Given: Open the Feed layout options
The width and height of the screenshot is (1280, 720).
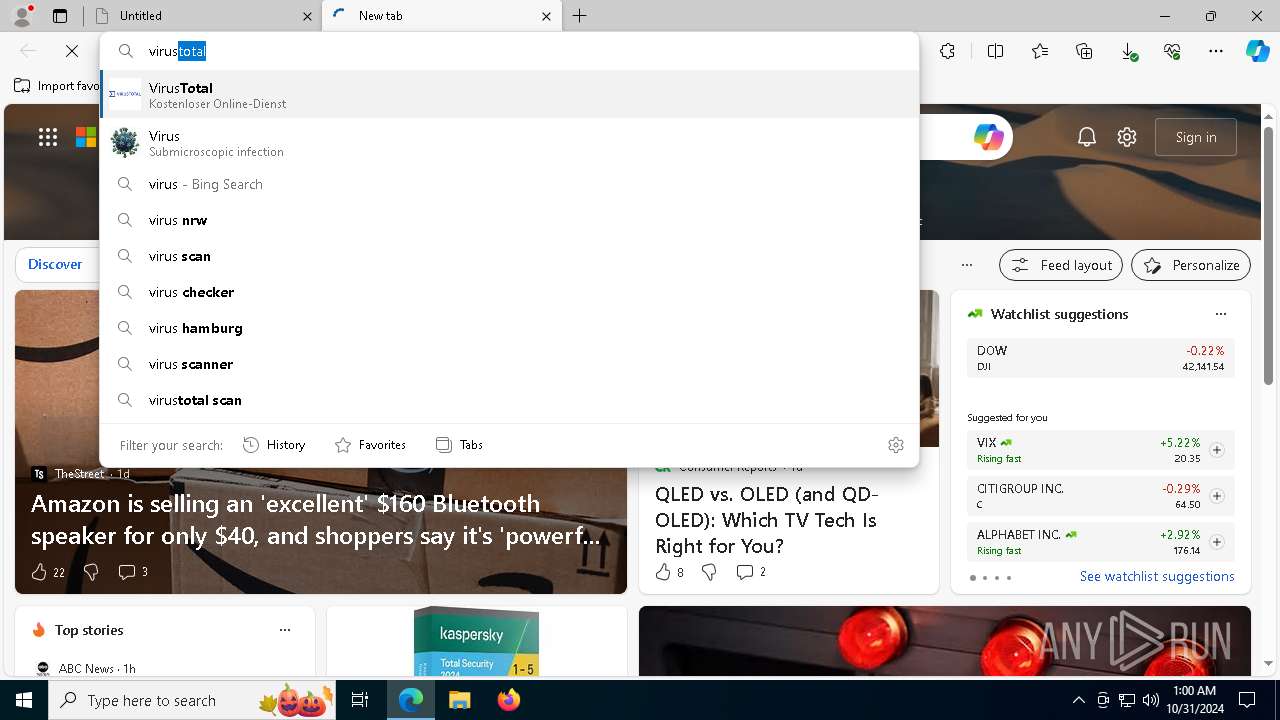Looking at the screenshot, I should coord(1061,265).
